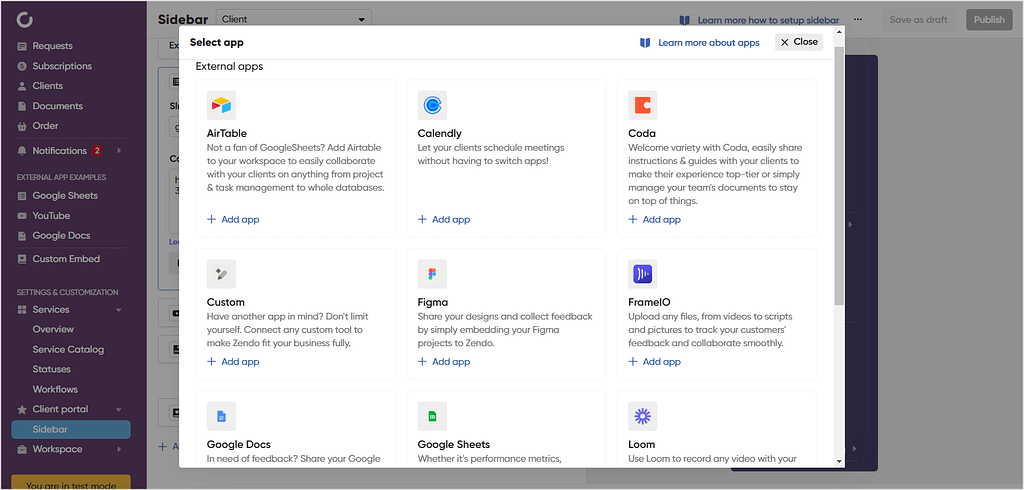Add the Figma app
1024x490 pixels.
(x=444, y=362)
